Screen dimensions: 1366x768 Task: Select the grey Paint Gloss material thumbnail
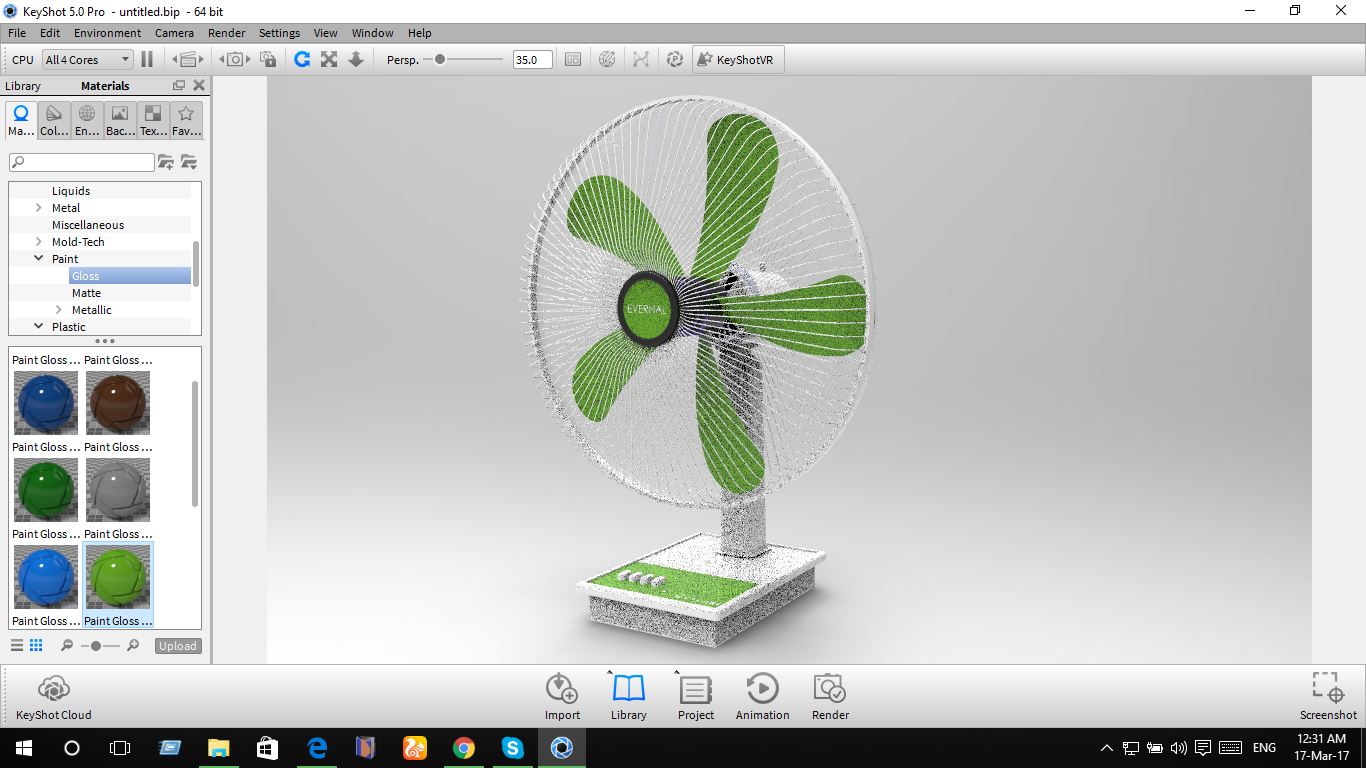118,490
